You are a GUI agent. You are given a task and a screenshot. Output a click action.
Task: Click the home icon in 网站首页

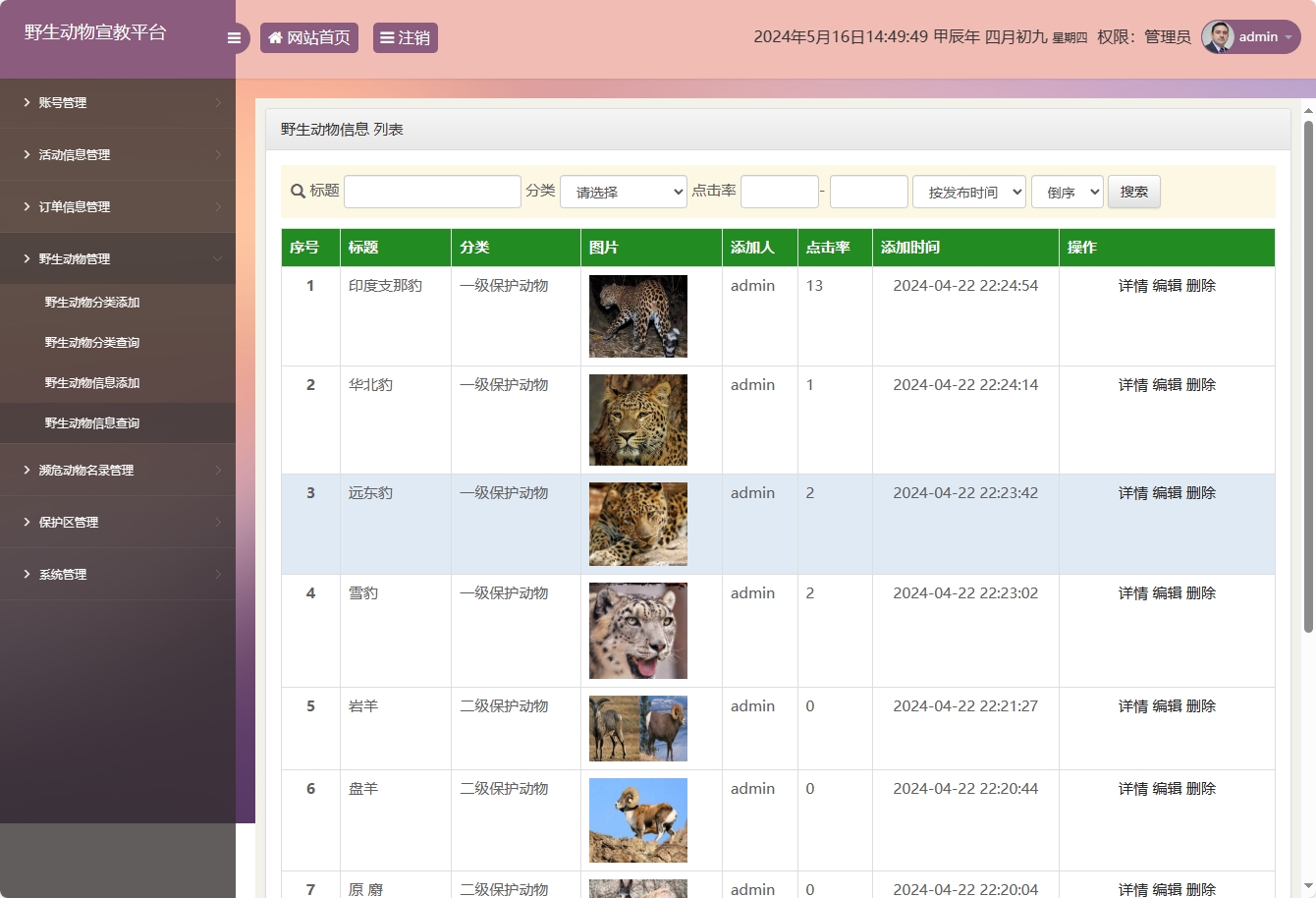point(275,38)
